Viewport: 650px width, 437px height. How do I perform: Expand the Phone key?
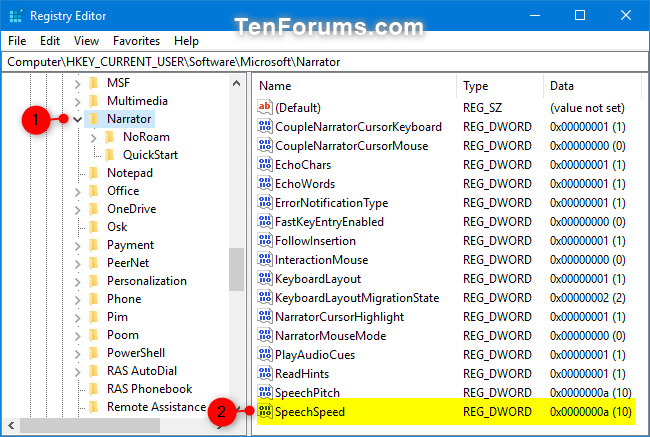click(x=78, y=300)
